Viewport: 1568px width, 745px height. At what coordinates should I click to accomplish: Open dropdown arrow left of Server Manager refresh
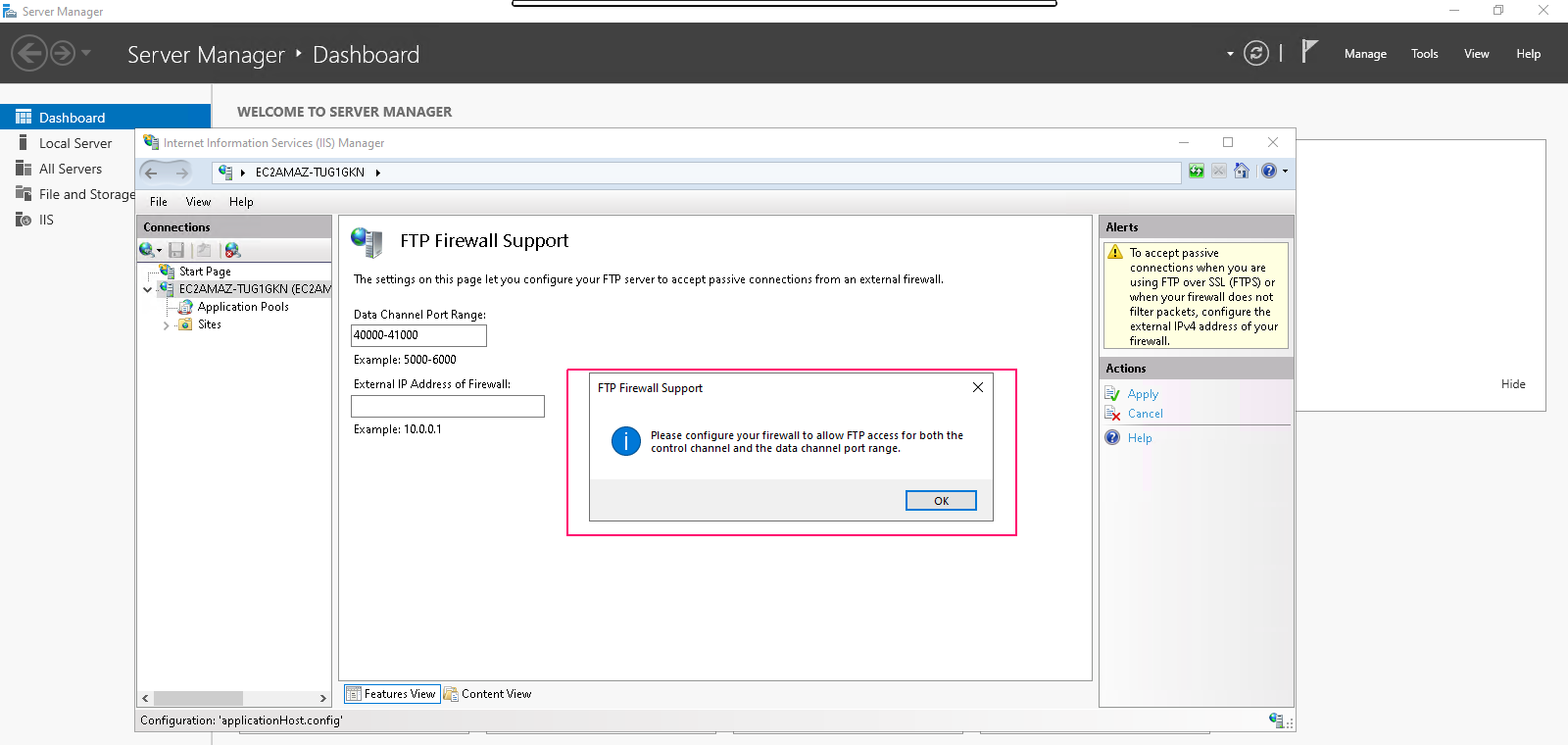[1230, 54]
